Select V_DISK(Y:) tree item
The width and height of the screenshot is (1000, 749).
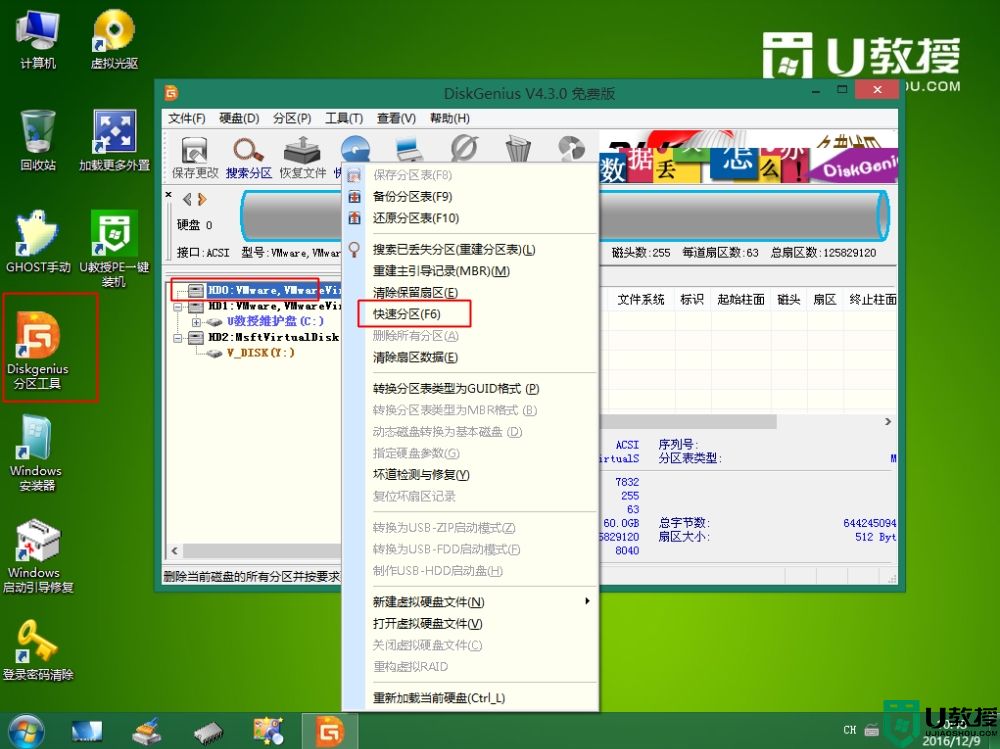[260, 352]
